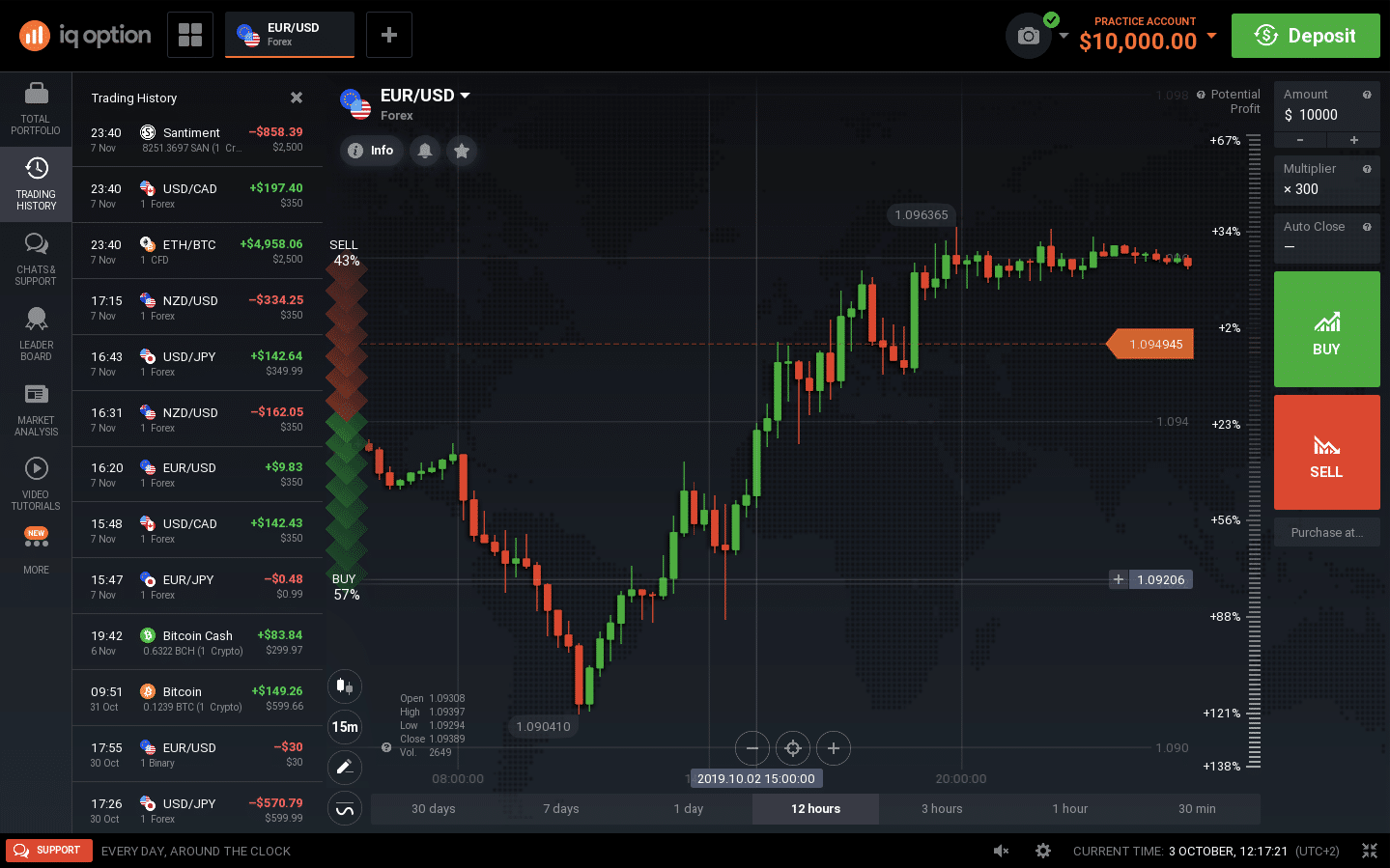
Task: Click the red Support button
Action: pyautogui.click(x=49, y=851)
